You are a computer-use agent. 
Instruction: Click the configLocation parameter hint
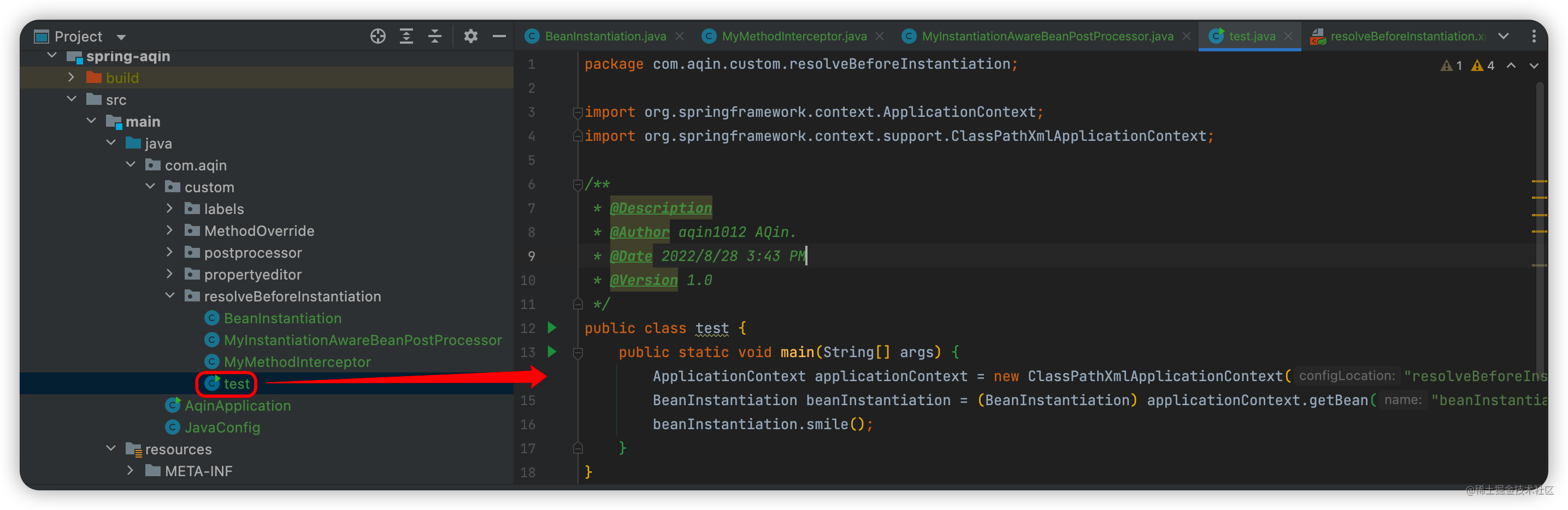1346,376
